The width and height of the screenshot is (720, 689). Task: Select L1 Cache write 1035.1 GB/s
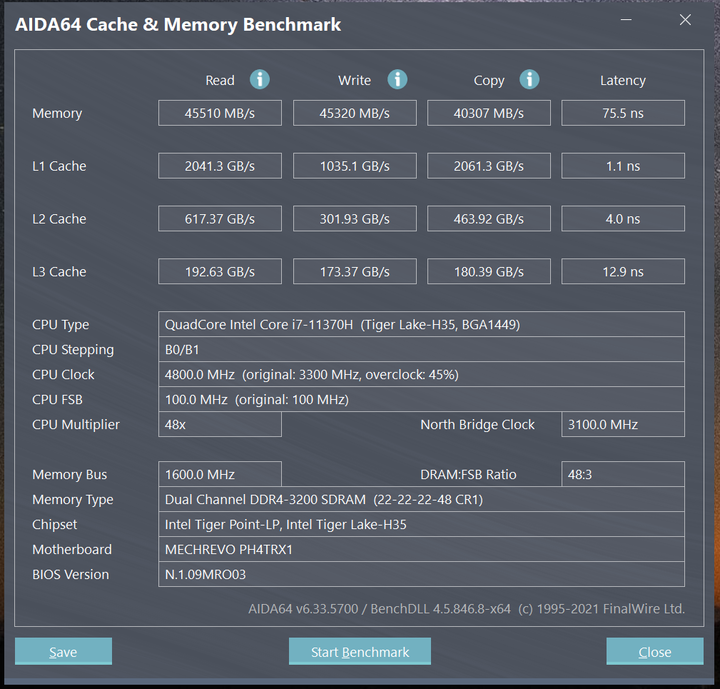click(x=354, y=166)
